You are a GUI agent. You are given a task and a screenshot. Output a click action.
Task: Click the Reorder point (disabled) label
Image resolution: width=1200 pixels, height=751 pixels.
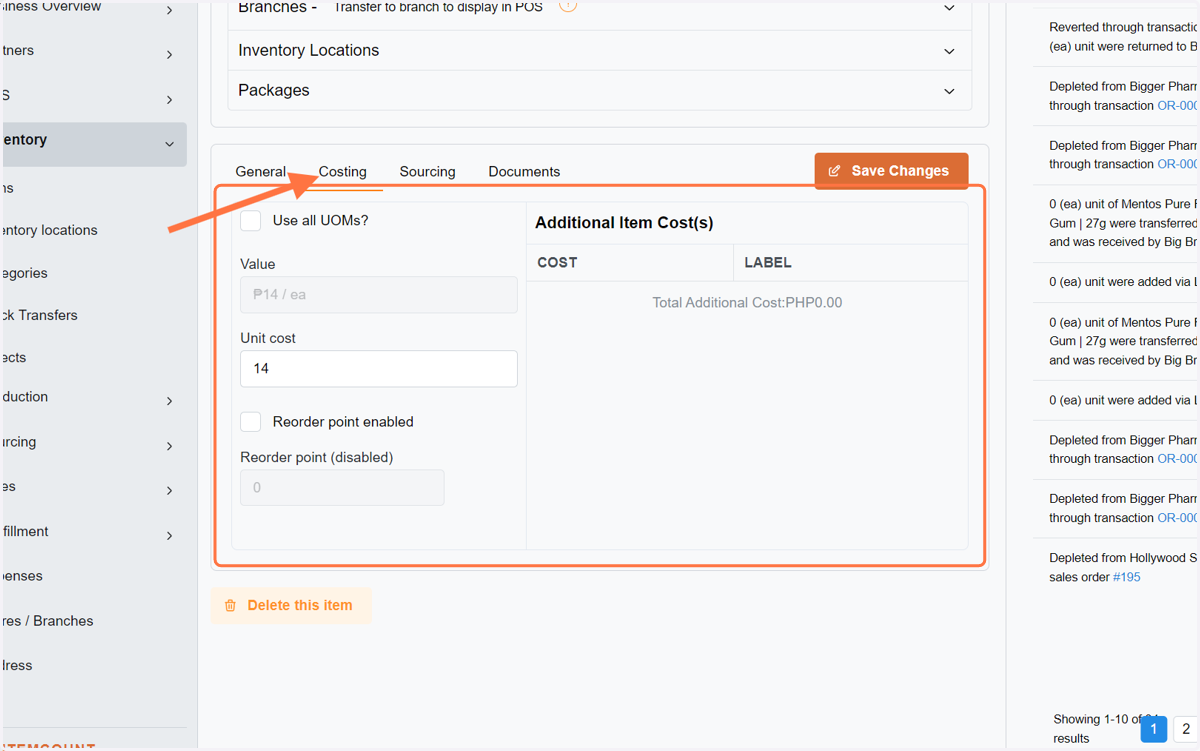(x=317, y=458)
